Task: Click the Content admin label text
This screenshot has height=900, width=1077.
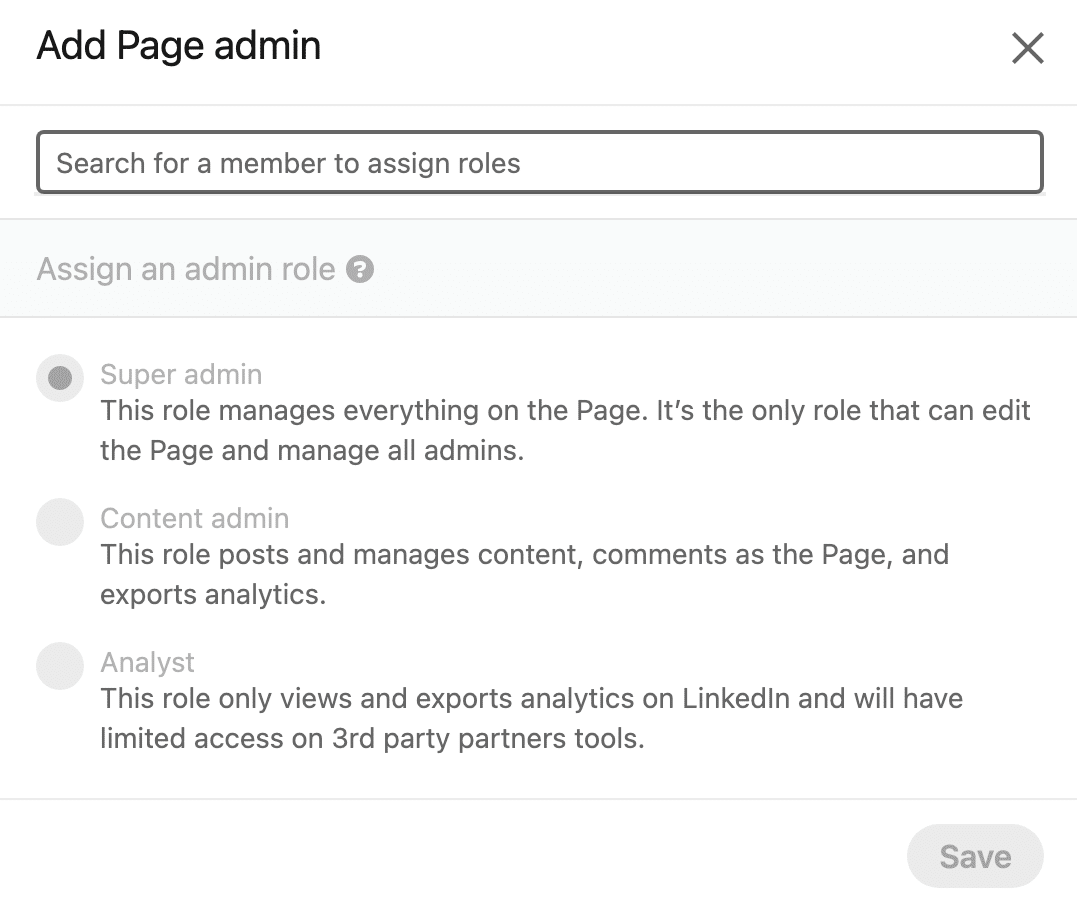Action: click(x=194, y=519)
